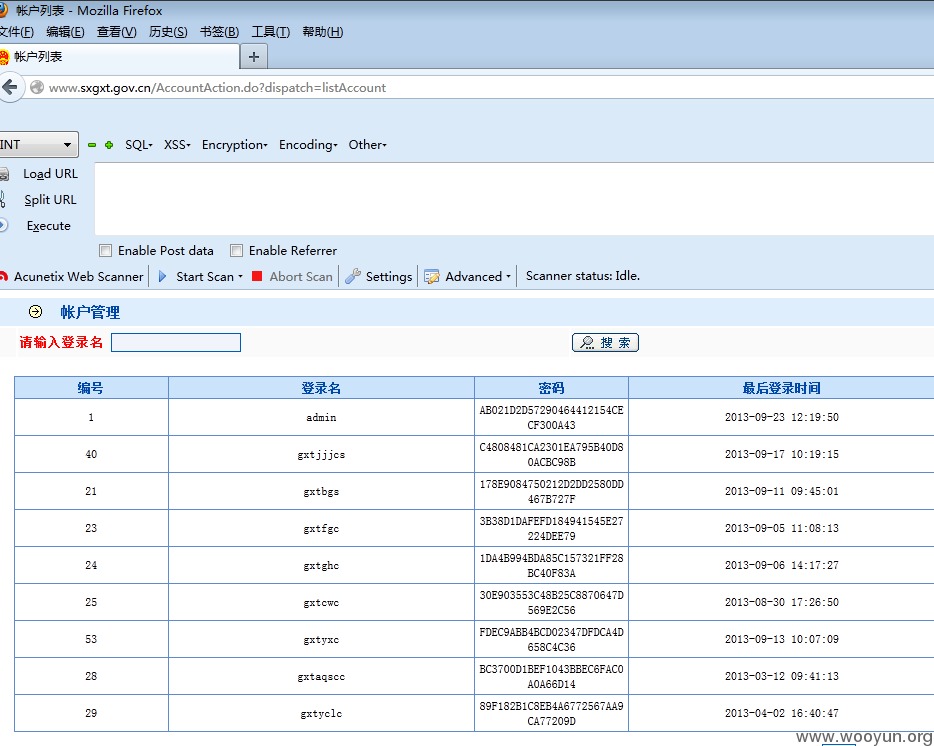Click row number 53 cell

(91, 639)
